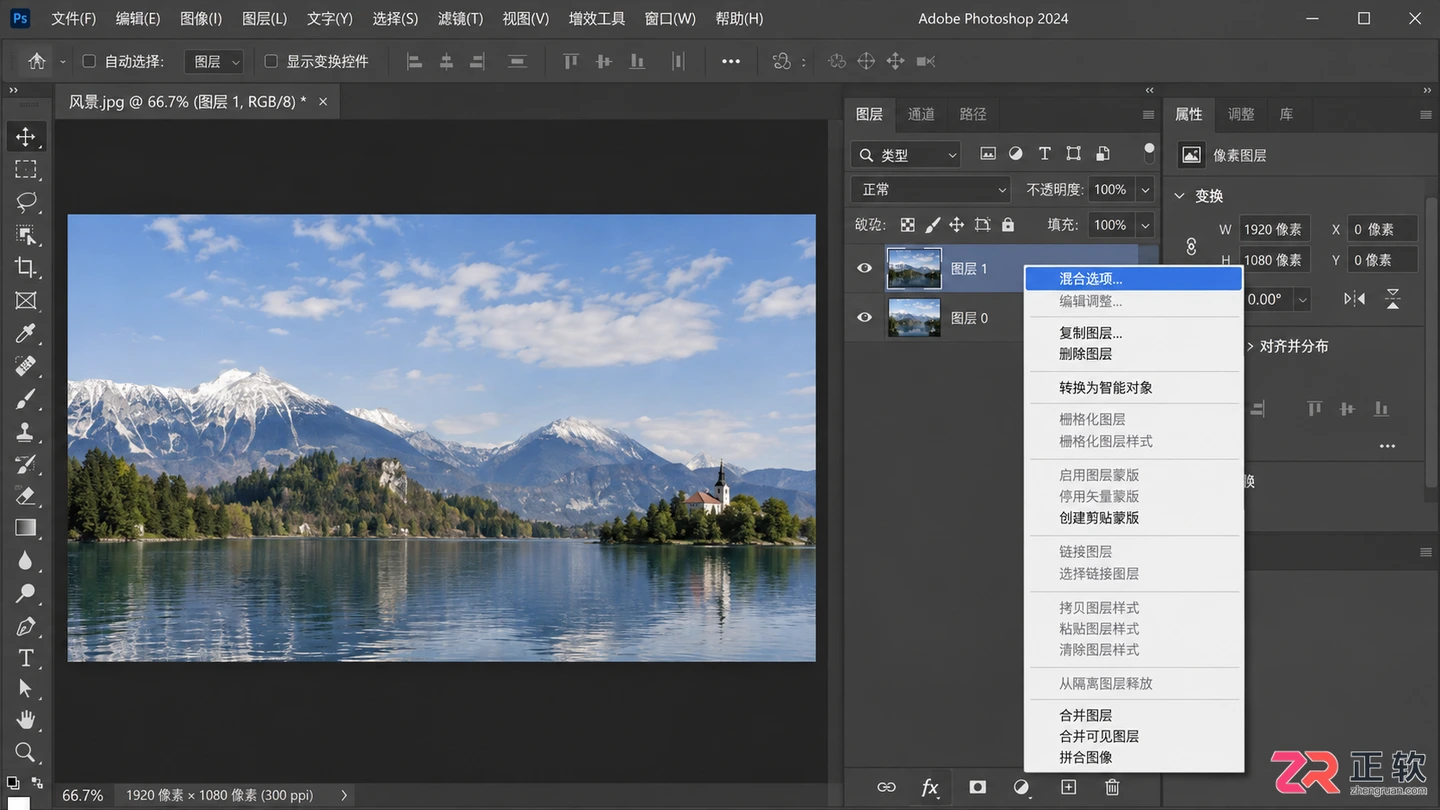Open the 不透明度 slider dropdown arrow
The image size is (1440, 810).
[x=1145, y=189]
